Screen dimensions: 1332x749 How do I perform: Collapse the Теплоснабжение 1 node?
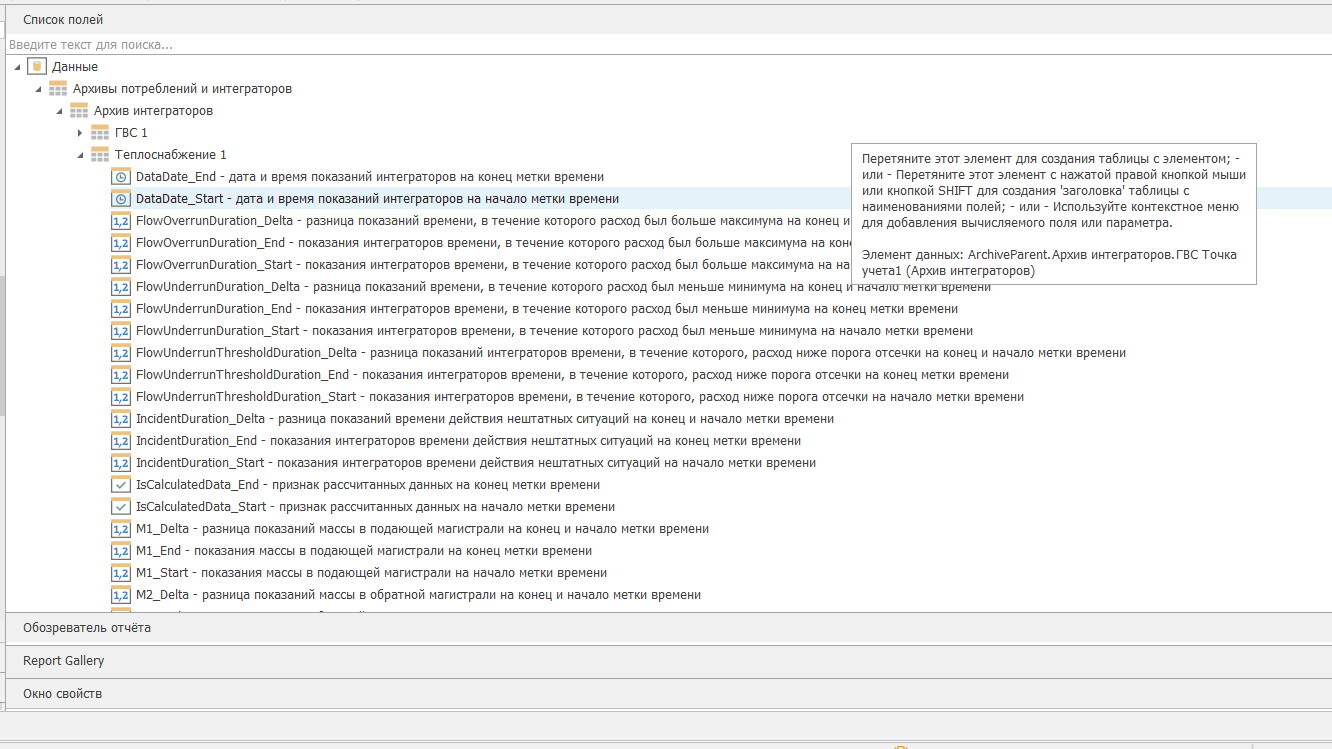pos(80,155)
